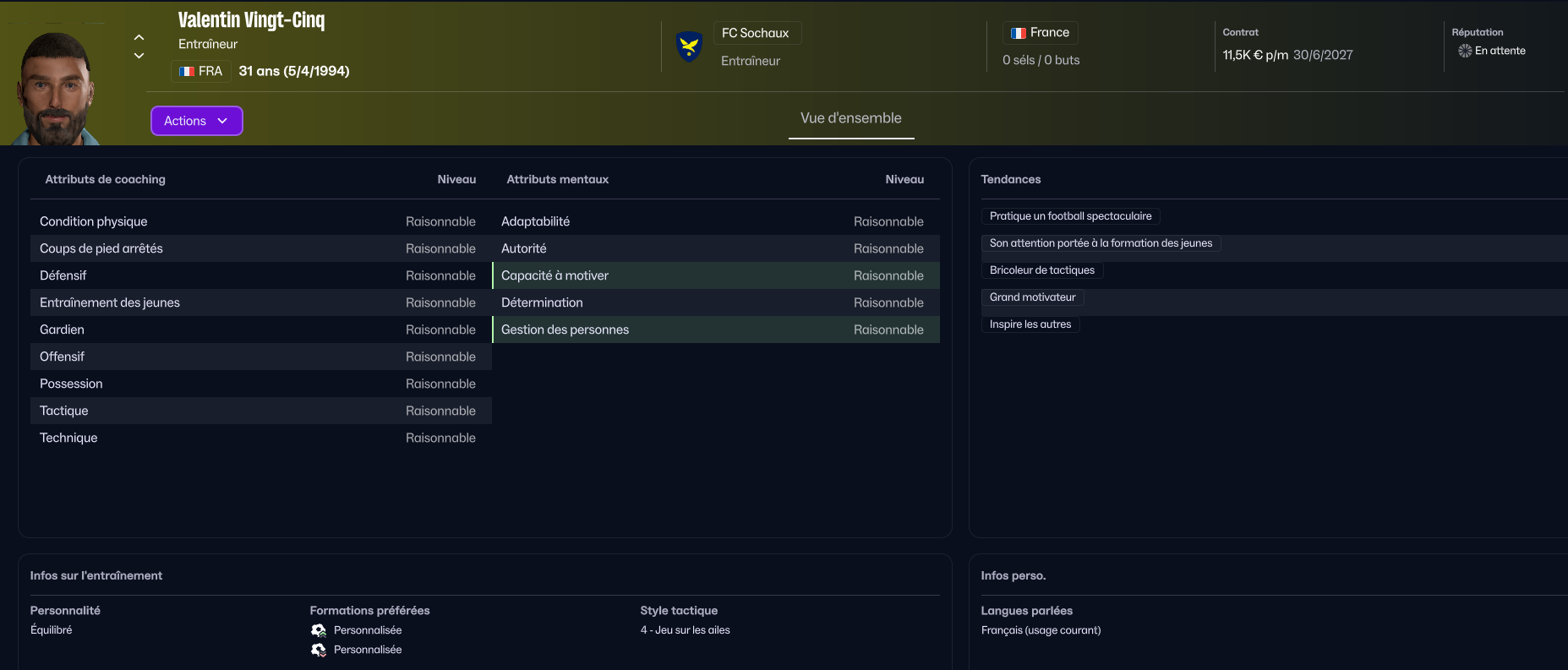The width and height of the screenshot is (1568, 670).
Task: Click the first Personnalisée formation icon
Action: (x=319, y=630)
